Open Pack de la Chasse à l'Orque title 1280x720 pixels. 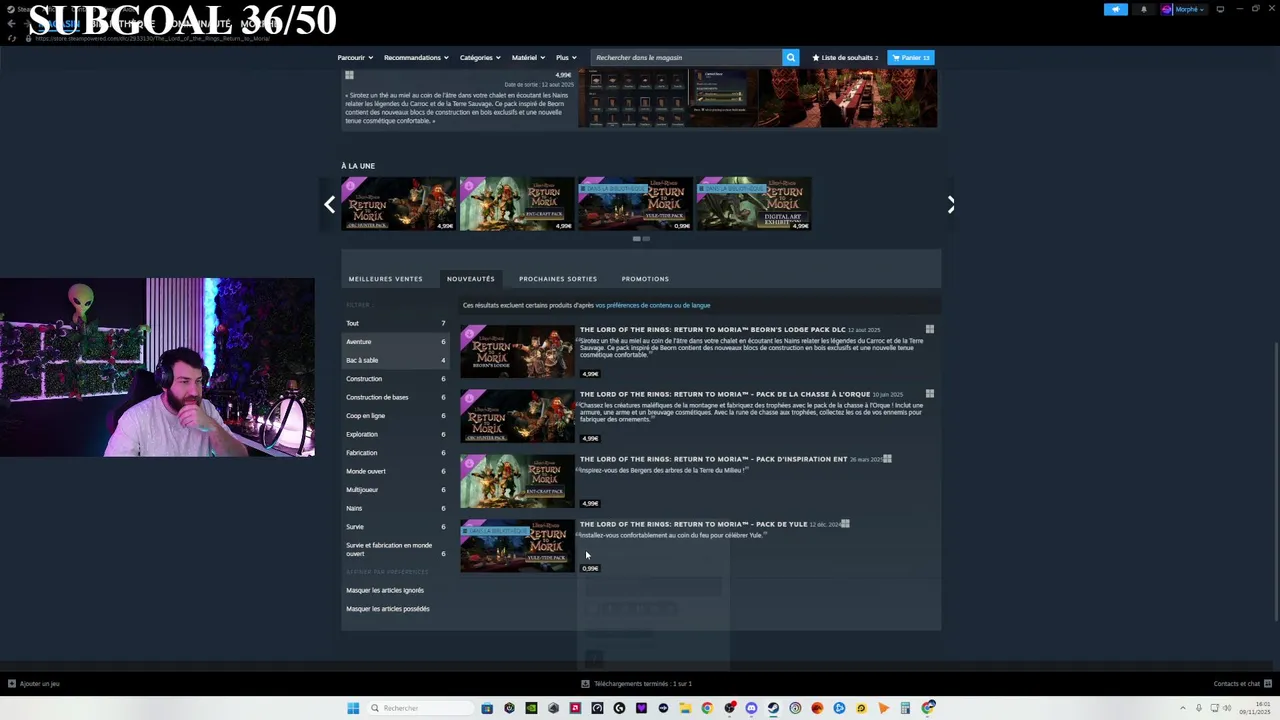coord(725,394)
